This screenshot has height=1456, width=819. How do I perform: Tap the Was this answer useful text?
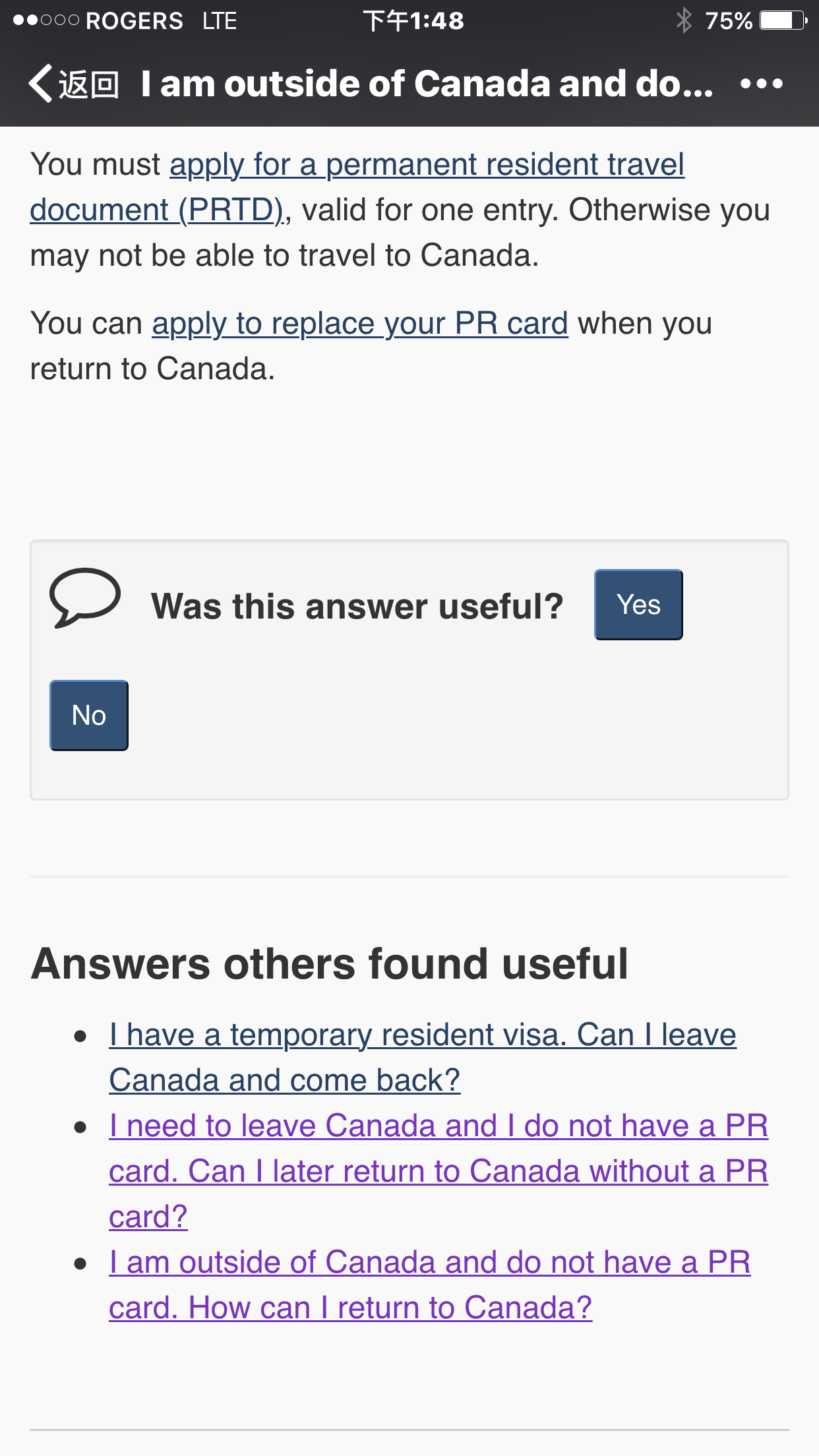357,606
